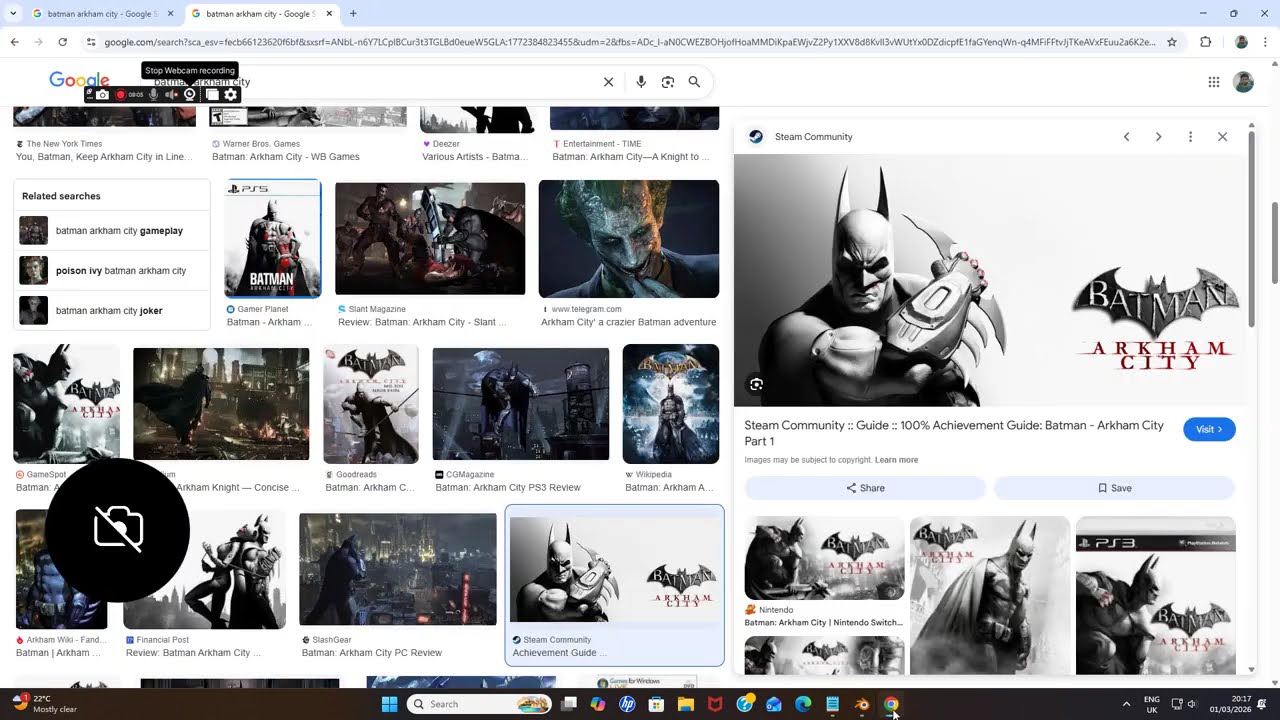Select second batman arkham city tab
Image resolution: width=1280 pixels, height=720 pixels.
260,14
